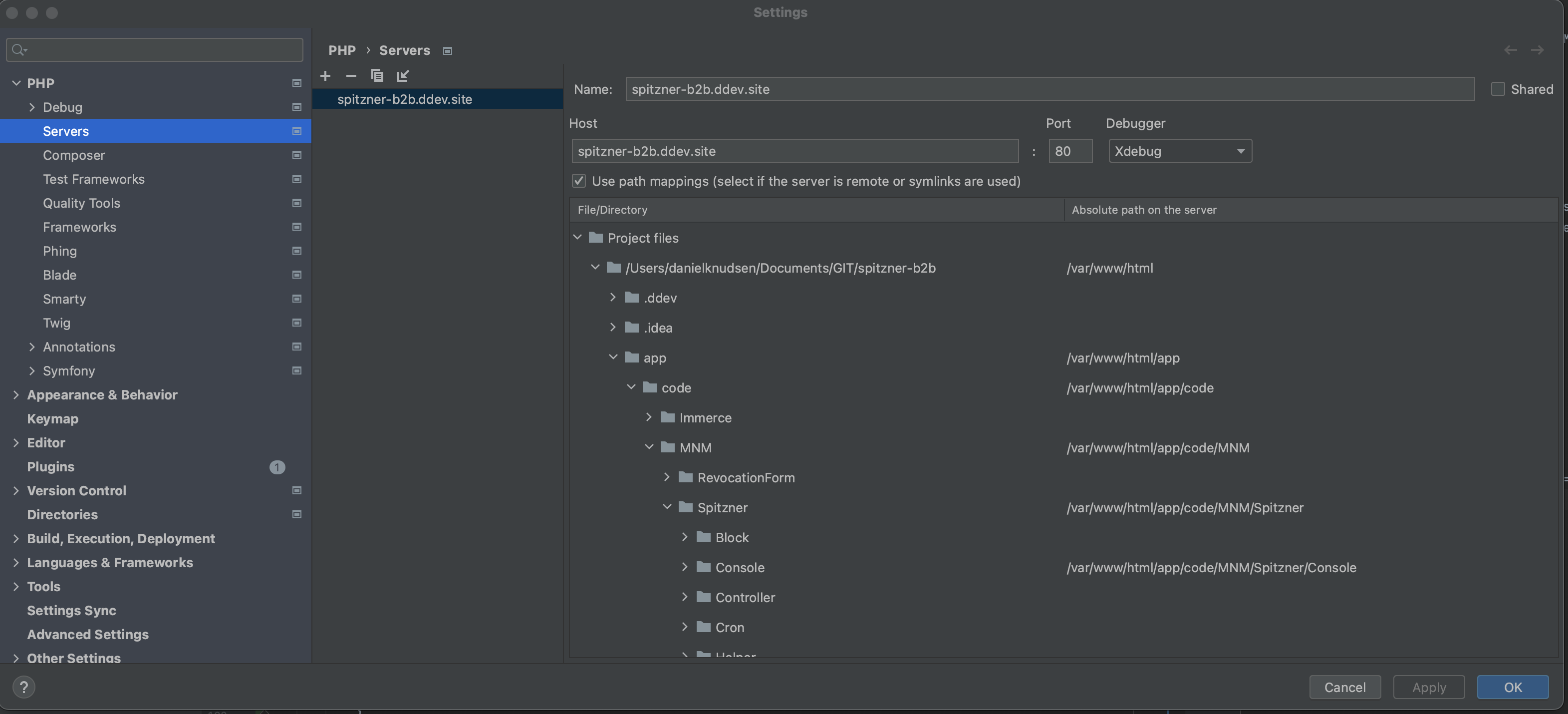Click project-level icon beside Composer

coord(297,155)
